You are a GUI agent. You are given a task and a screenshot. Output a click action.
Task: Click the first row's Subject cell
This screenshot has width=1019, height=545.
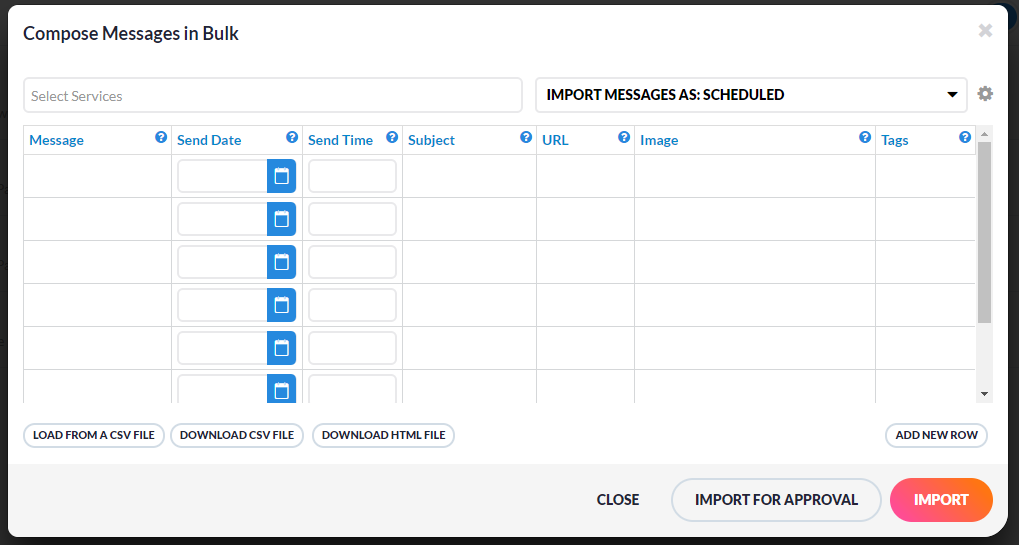[469, 176]
